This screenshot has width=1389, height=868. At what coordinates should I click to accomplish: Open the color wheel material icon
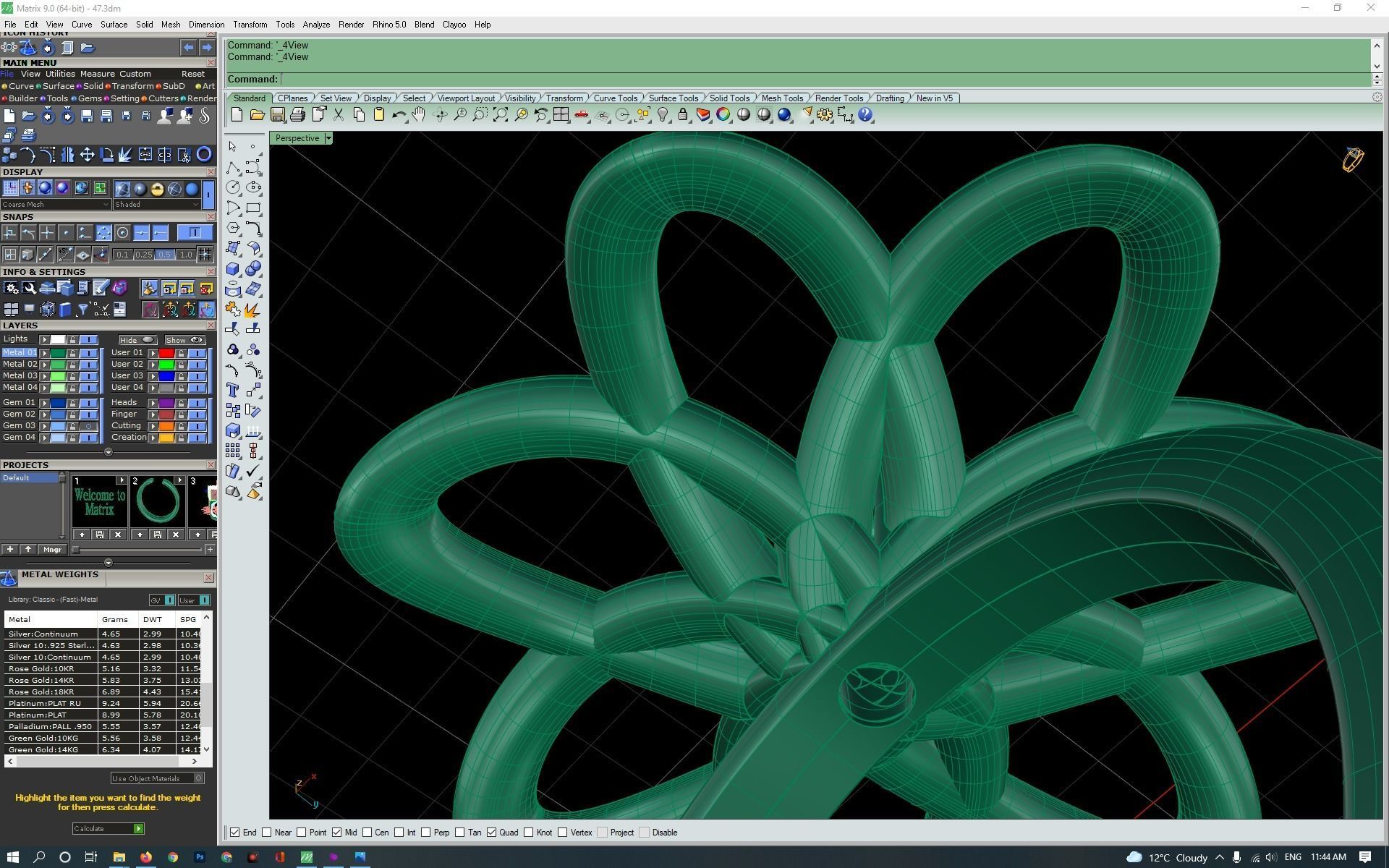(723, 115)
